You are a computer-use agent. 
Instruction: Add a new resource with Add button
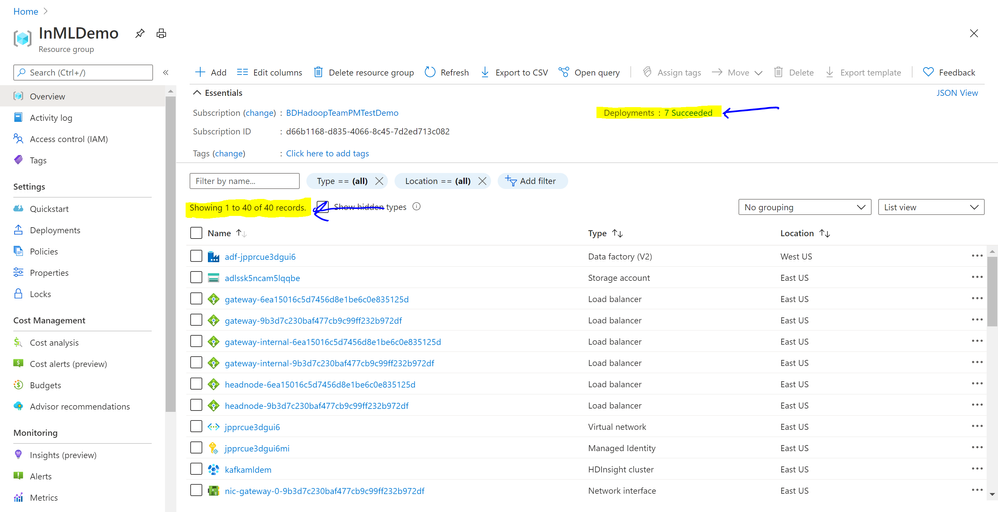(211, 73)
